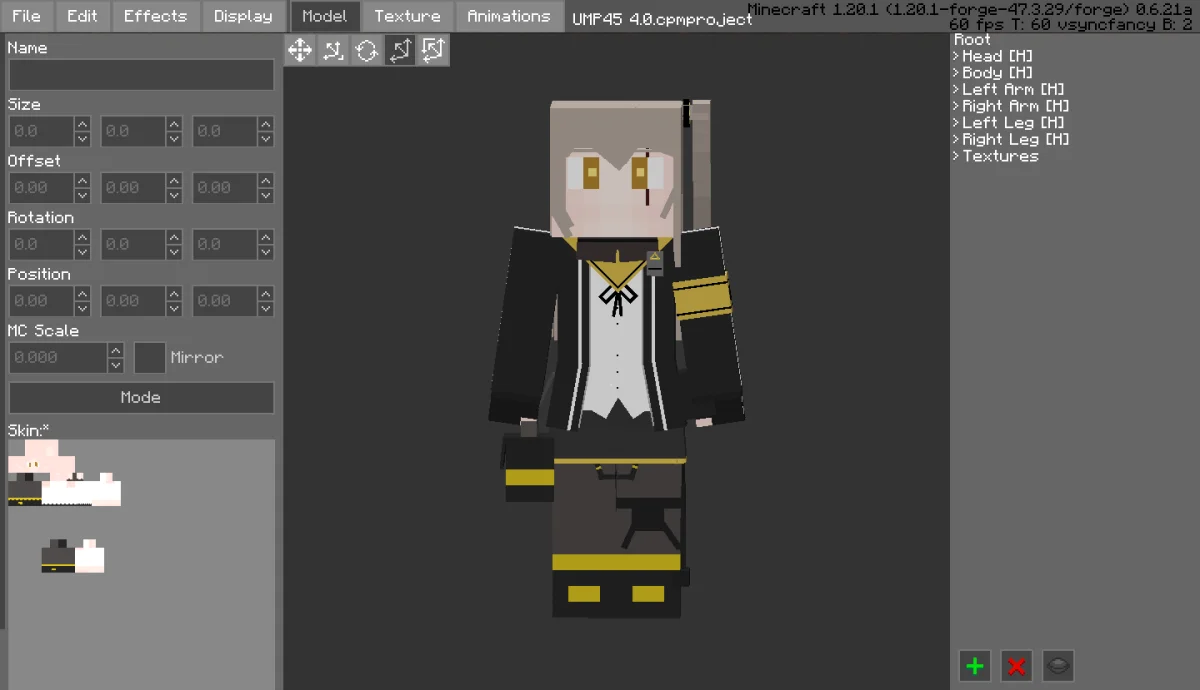Viewport: 1200px width, 690px height.
Task: Increase the third Rotation value with up arrow
Action: tap(266, 237)
